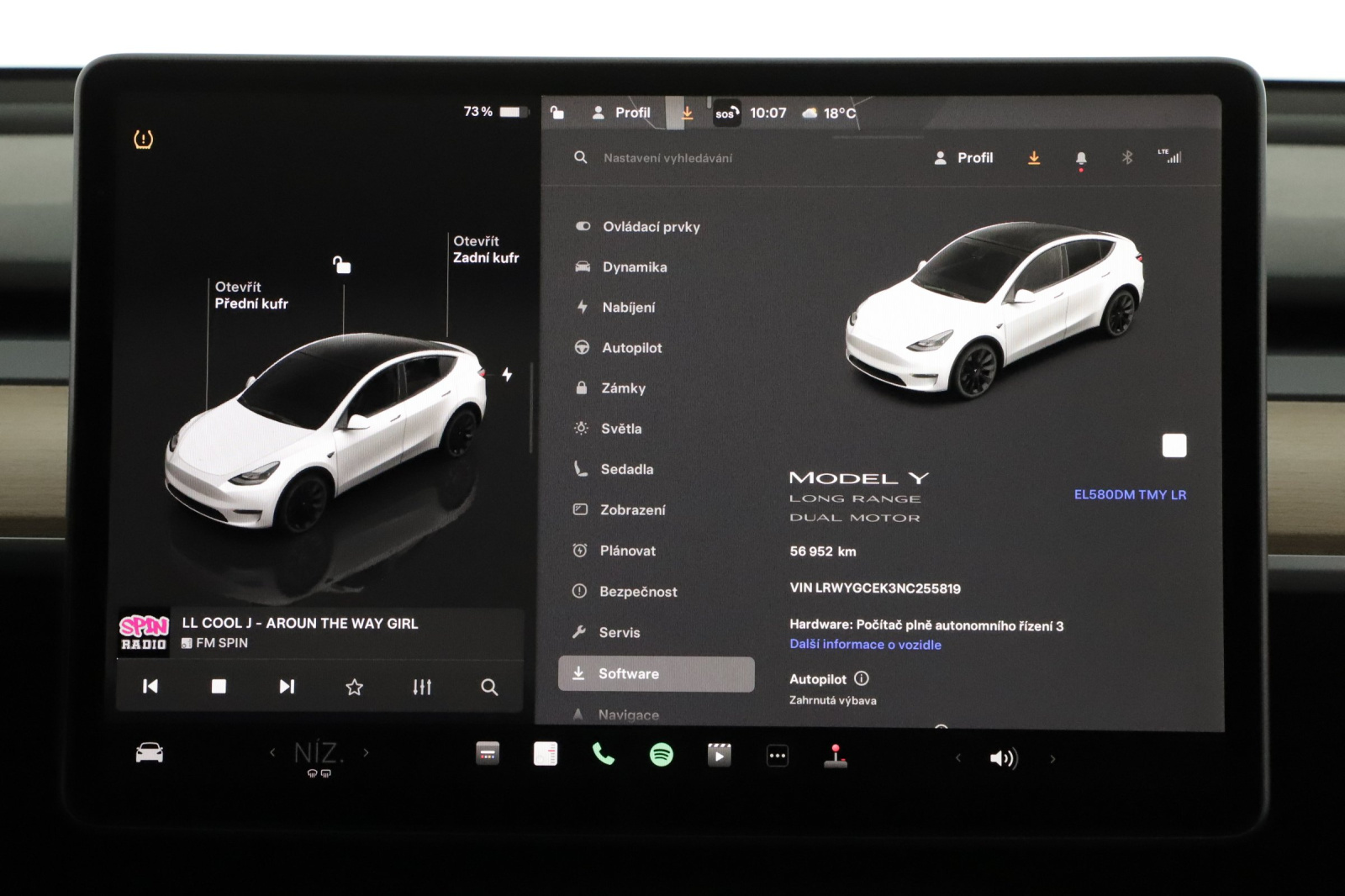Search media with magnifier icon

489,688
